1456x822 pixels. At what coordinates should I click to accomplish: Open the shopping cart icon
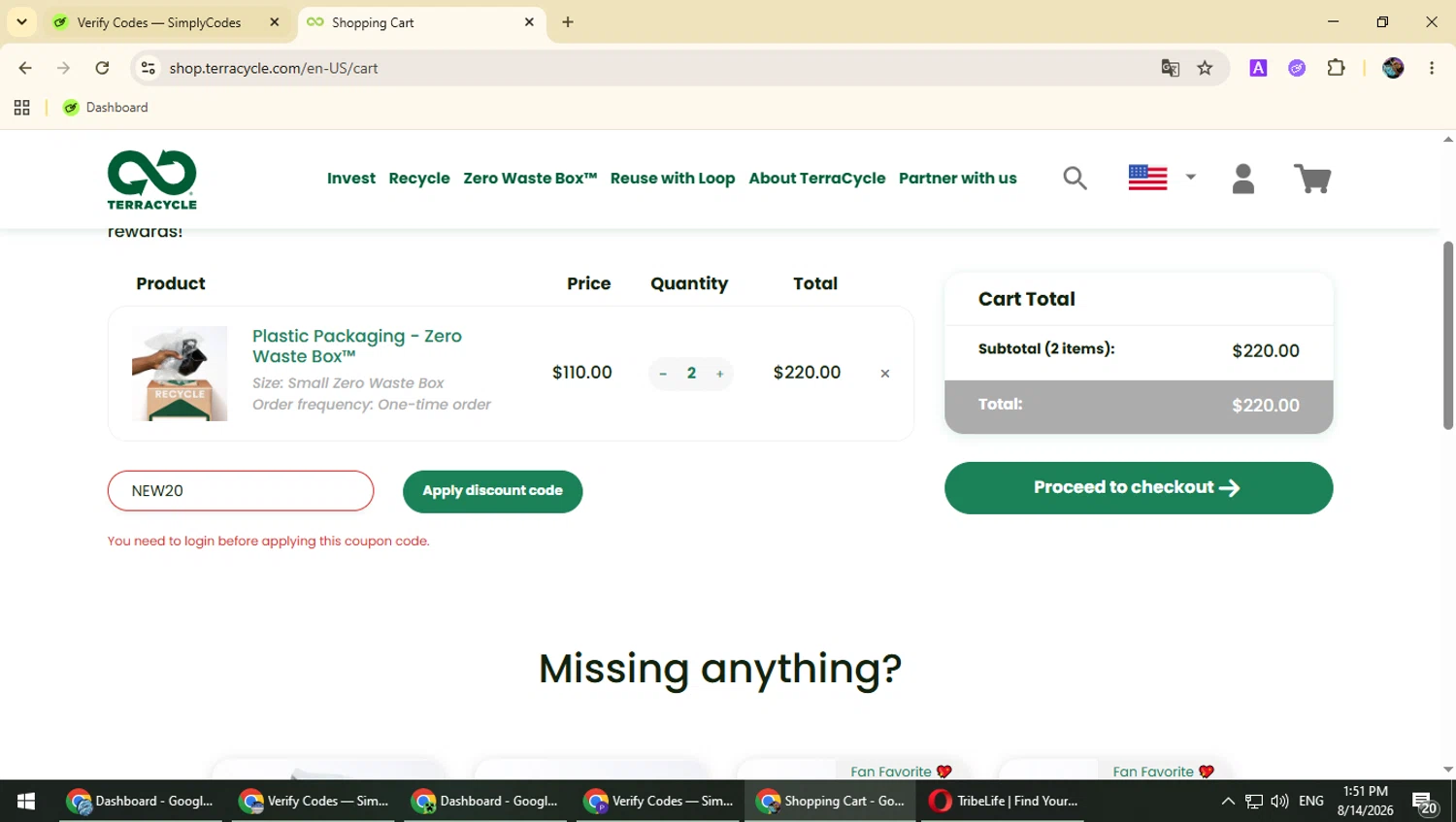(x=1312, y=179)
